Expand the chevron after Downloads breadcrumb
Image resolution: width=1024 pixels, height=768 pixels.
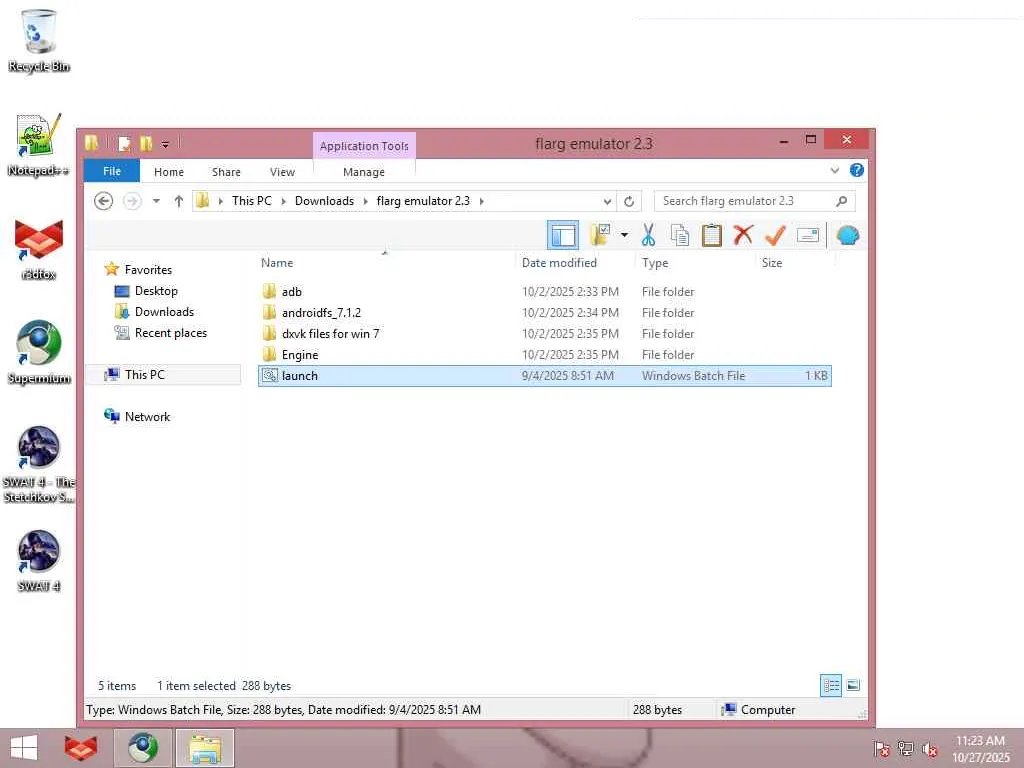(365, 200)
